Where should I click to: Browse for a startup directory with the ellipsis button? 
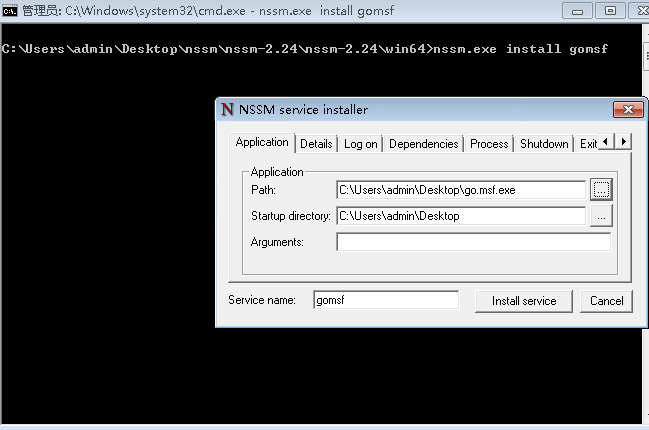(x=601, y=216)
